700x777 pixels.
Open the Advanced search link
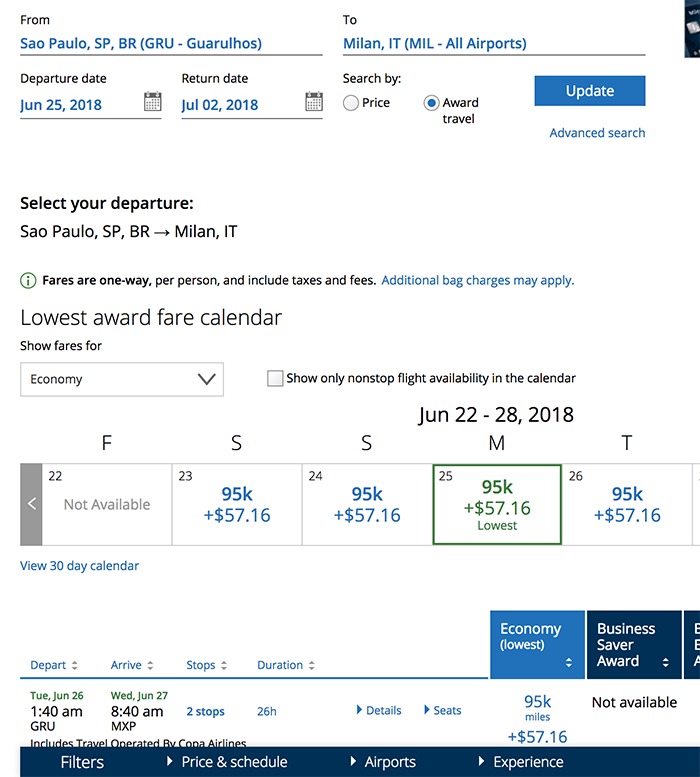[x=597, y=133]
